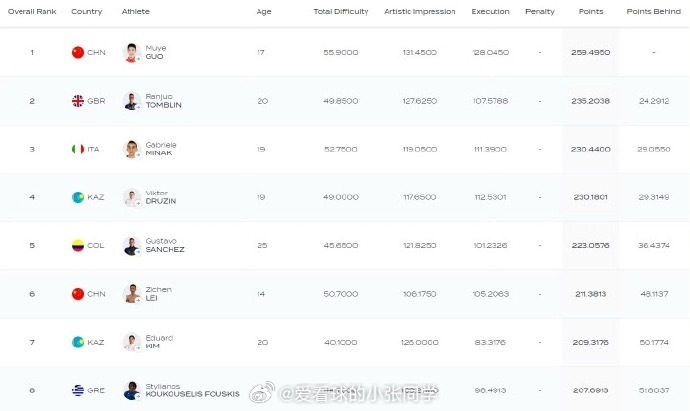Screen dimensions: 690x411
Task: Select points behind value 48.1137
Action: coord(654,294)
